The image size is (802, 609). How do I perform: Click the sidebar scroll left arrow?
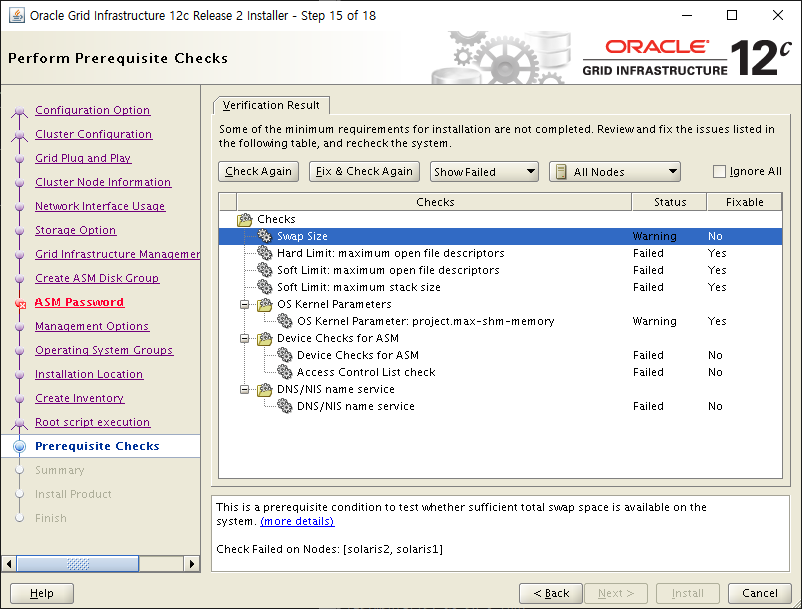coord(9,564)
